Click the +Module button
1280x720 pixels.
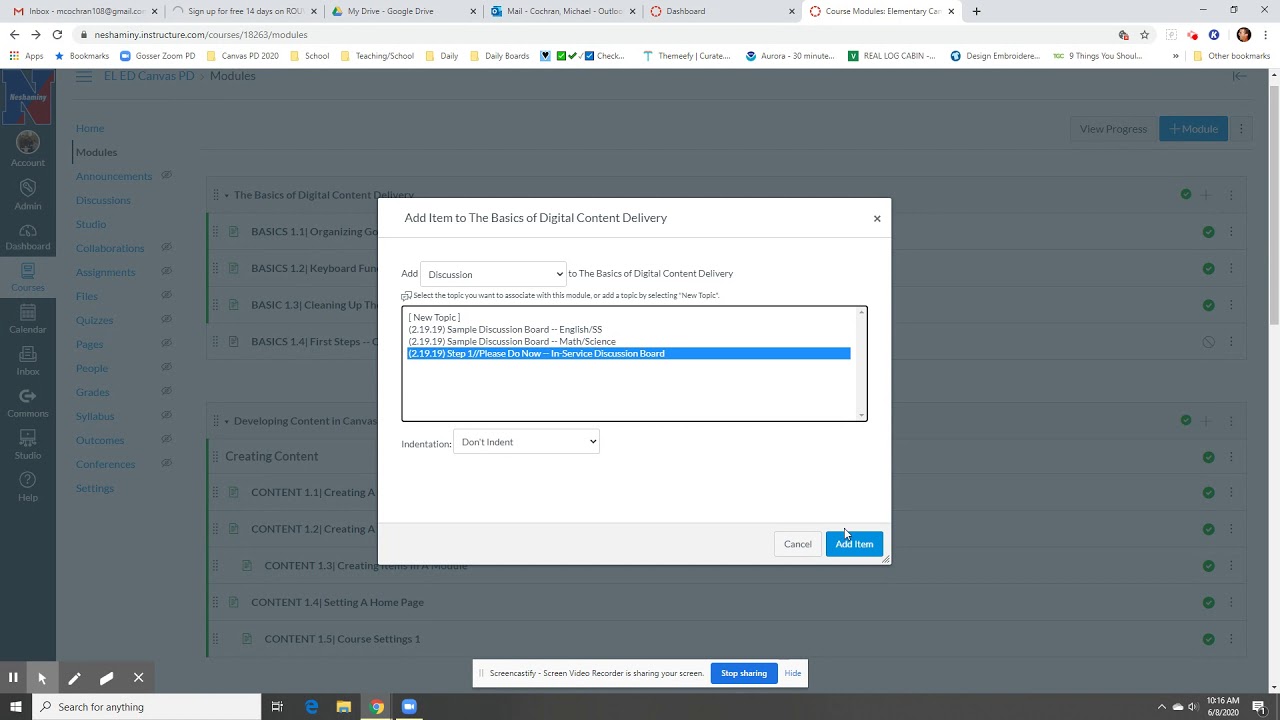(x=1193, y=128)
